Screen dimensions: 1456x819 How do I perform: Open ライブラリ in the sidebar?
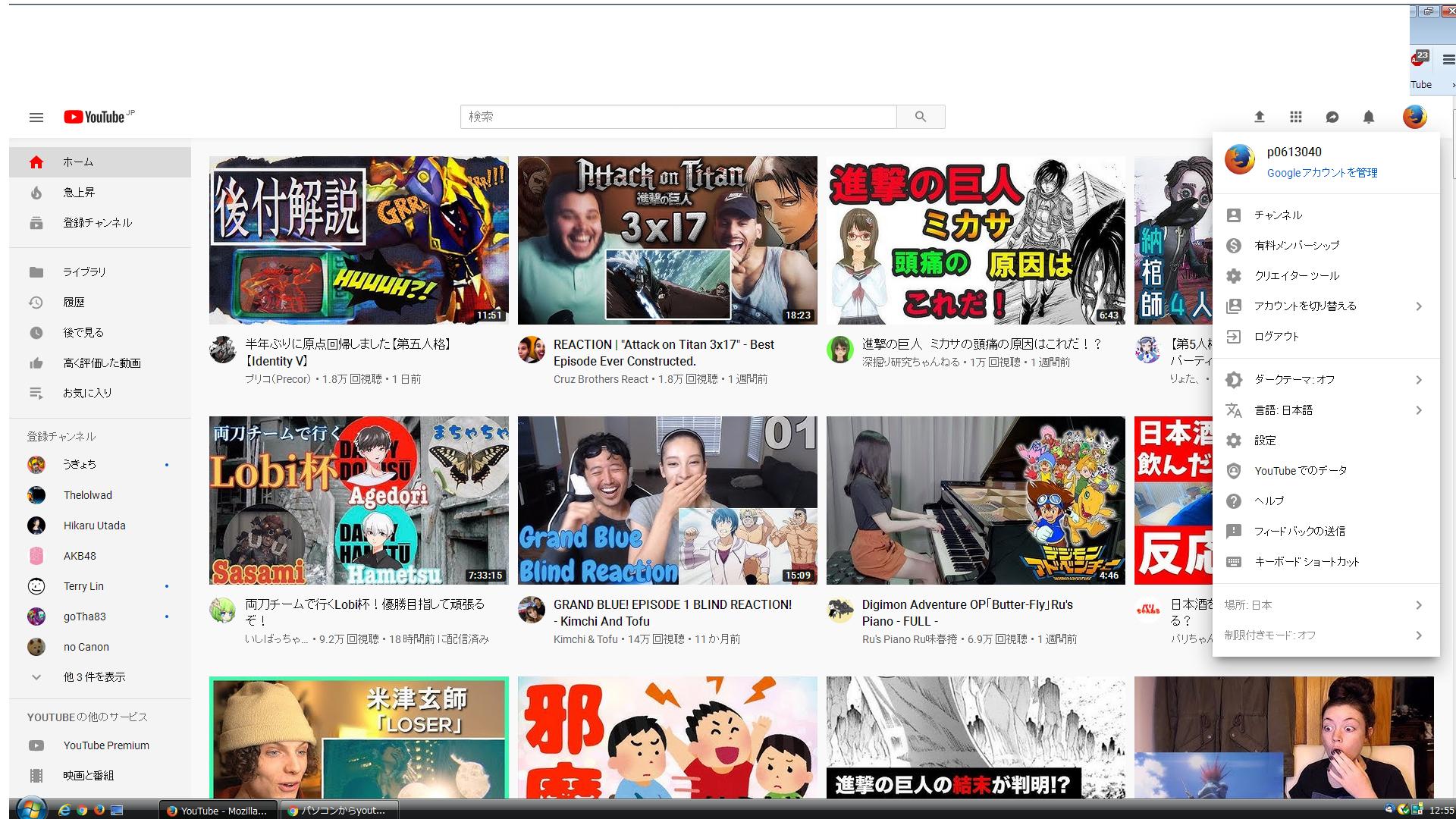click(x=100, y=272)
